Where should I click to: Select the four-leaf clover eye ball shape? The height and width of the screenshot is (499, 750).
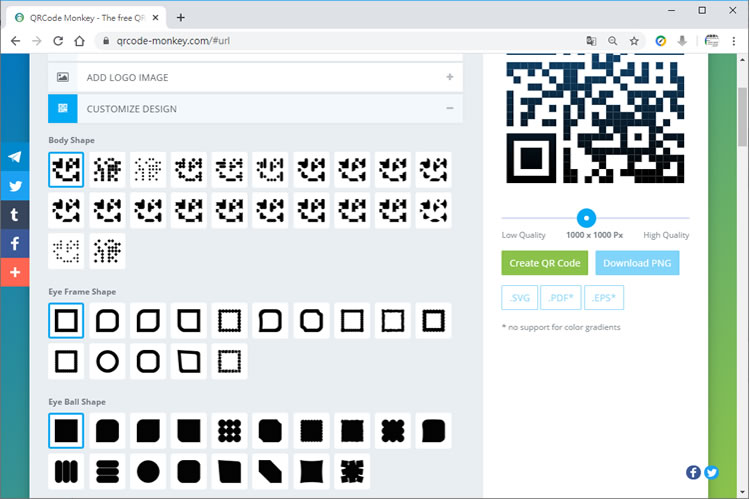coord(393,431)
